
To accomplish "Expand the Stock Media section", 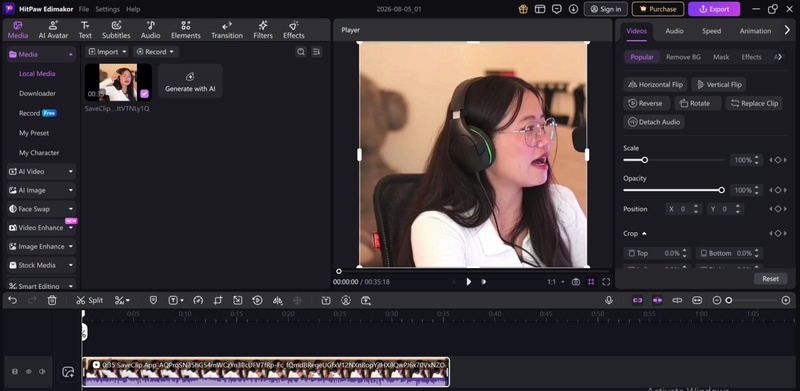I will (41, 265).
